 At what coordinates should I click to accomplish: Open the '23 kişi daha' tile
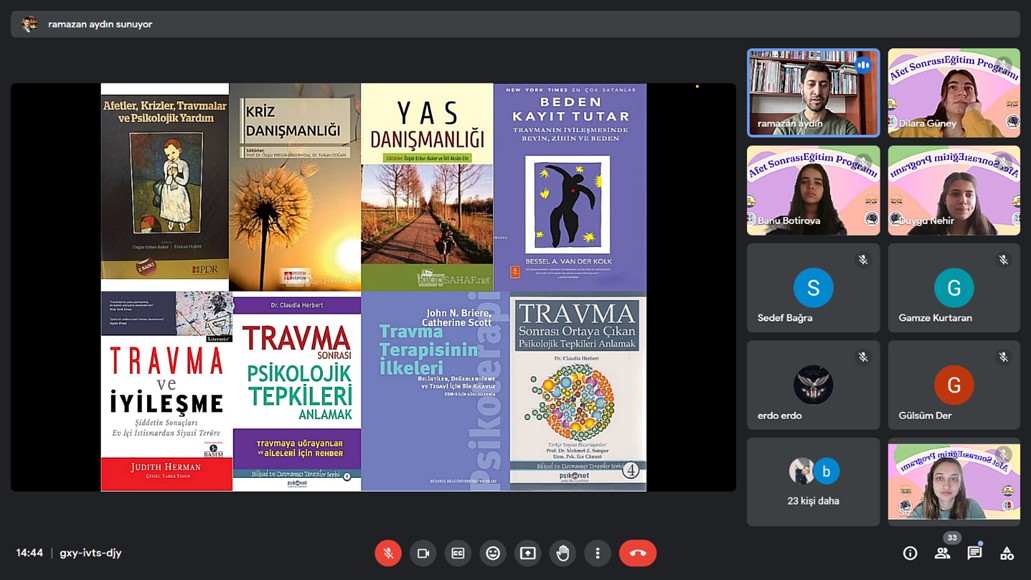[813, 482]
